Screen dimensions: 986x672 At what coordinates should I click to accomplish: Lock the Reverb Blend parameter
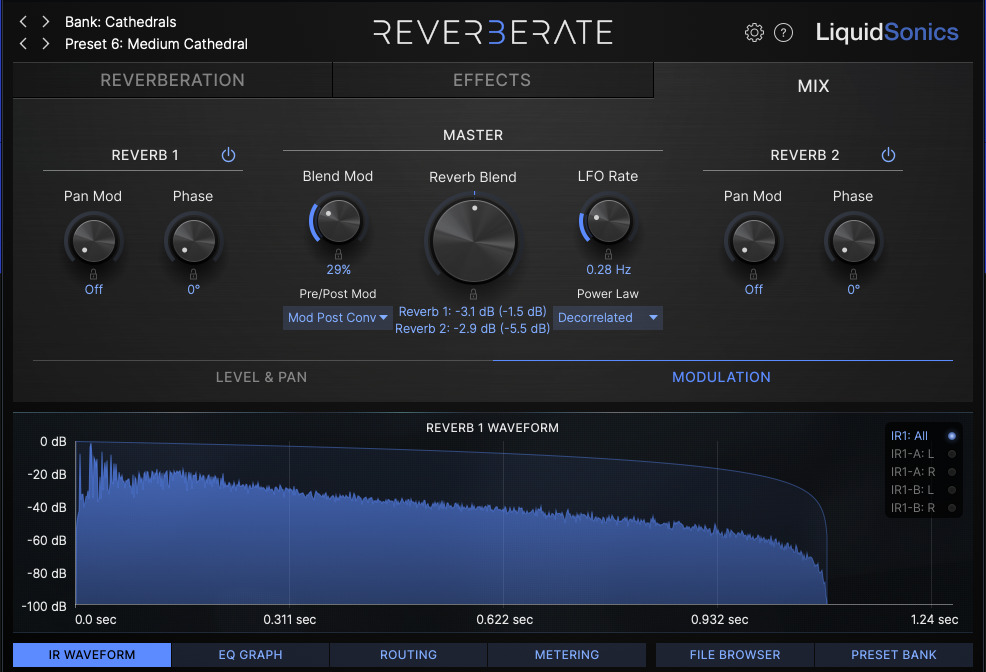tap(473, 294)
